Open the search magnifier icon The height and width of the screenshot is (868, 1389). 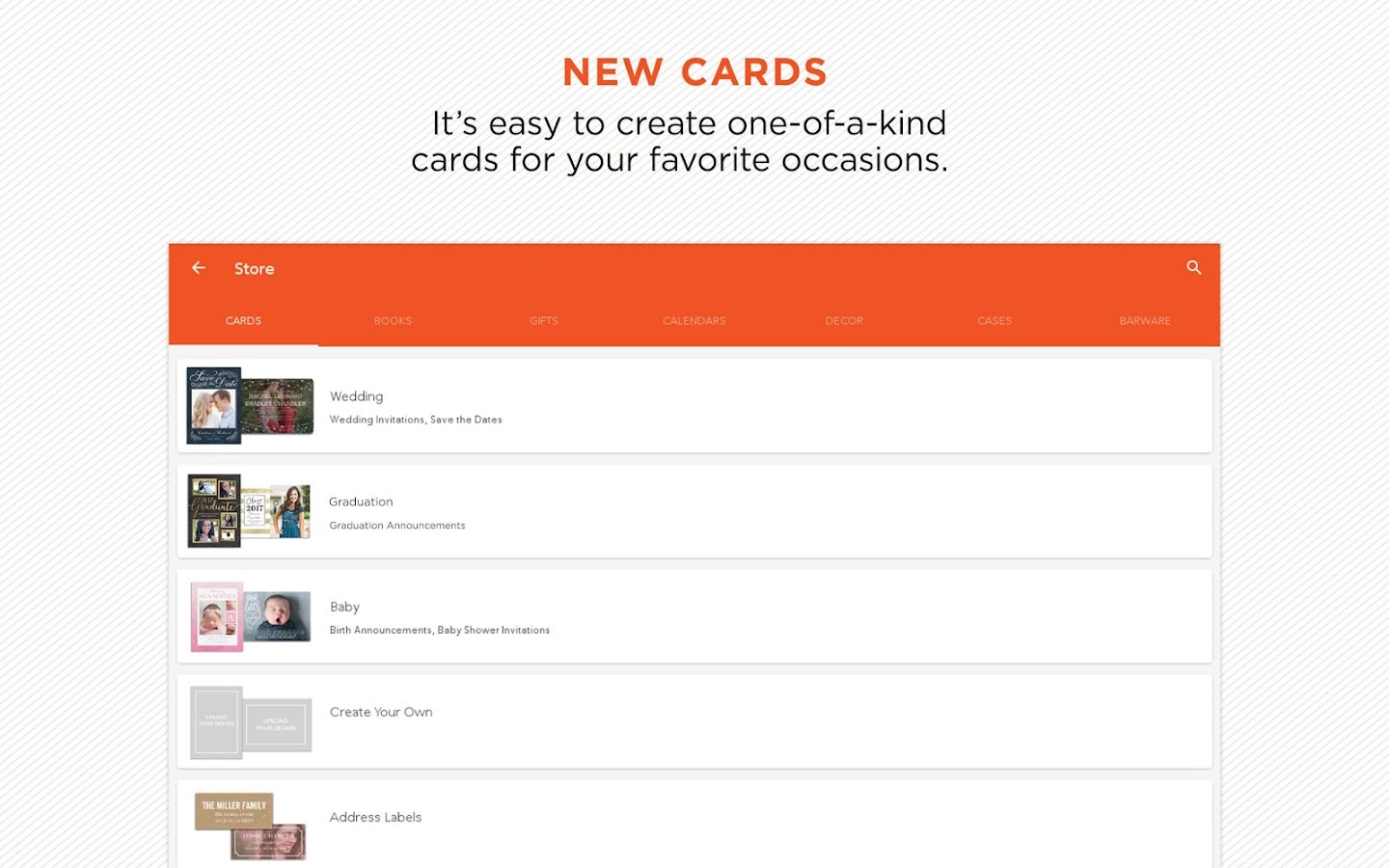(x=1194, y=268)
